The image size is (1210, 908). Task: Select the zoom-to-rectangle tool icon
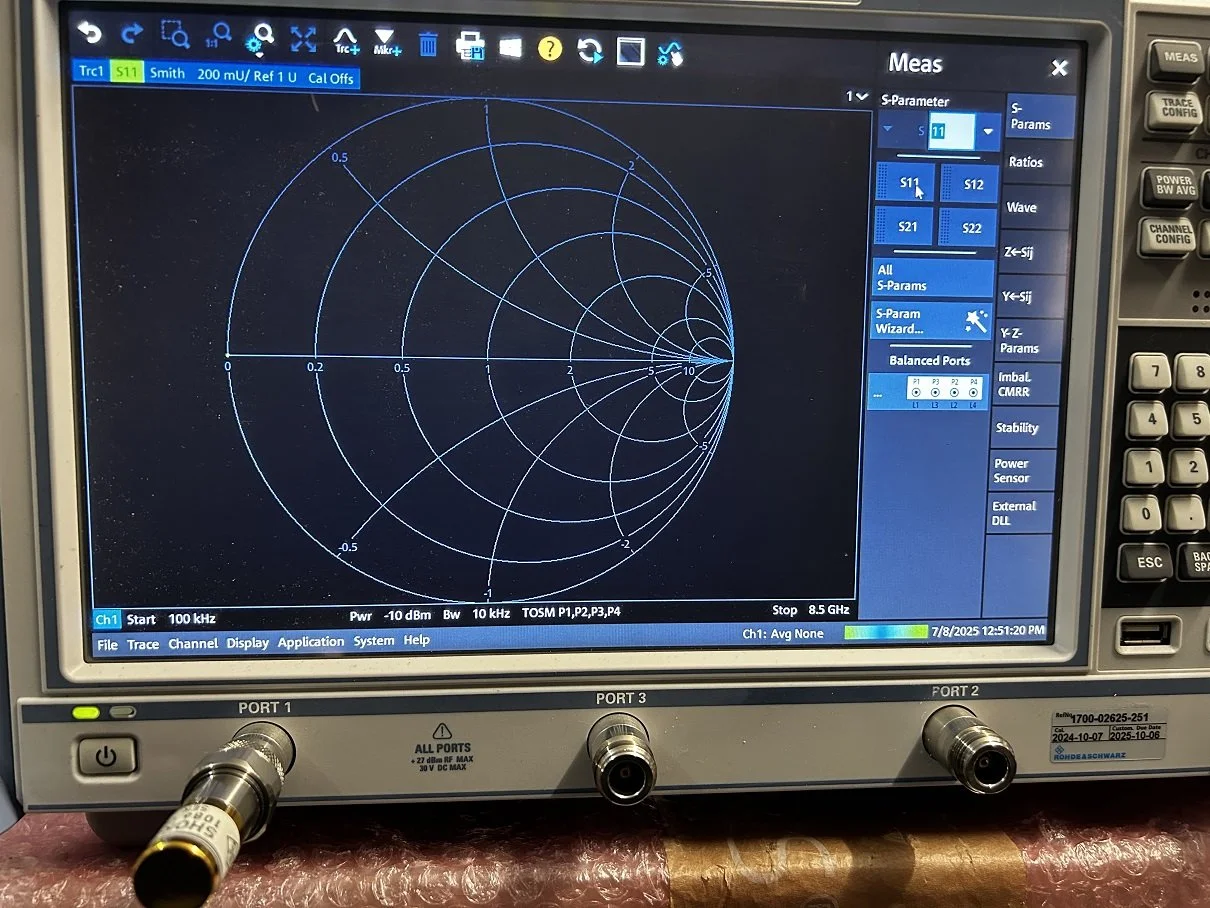[175, 35]
